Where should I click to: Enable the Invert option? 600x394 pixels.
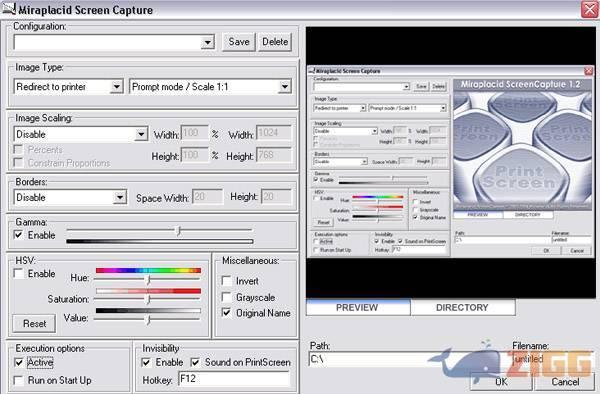pos(227,281)
